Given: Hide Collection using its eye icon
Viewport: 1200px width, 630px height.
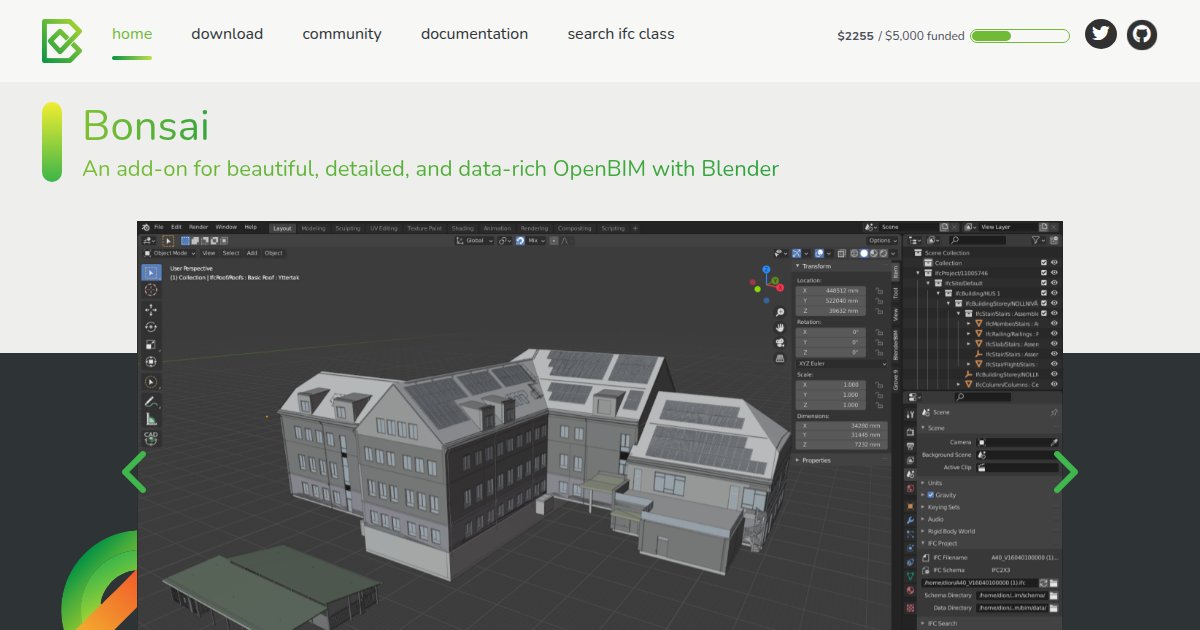Looking at the screenshot, I should pos(1054,263).
